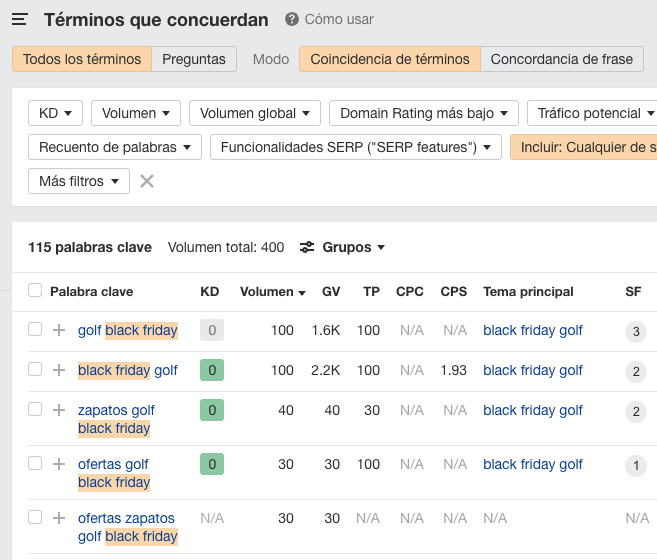
Task: Open keyword 'zapatos golf black friday'
Action: tap(116, 419)
